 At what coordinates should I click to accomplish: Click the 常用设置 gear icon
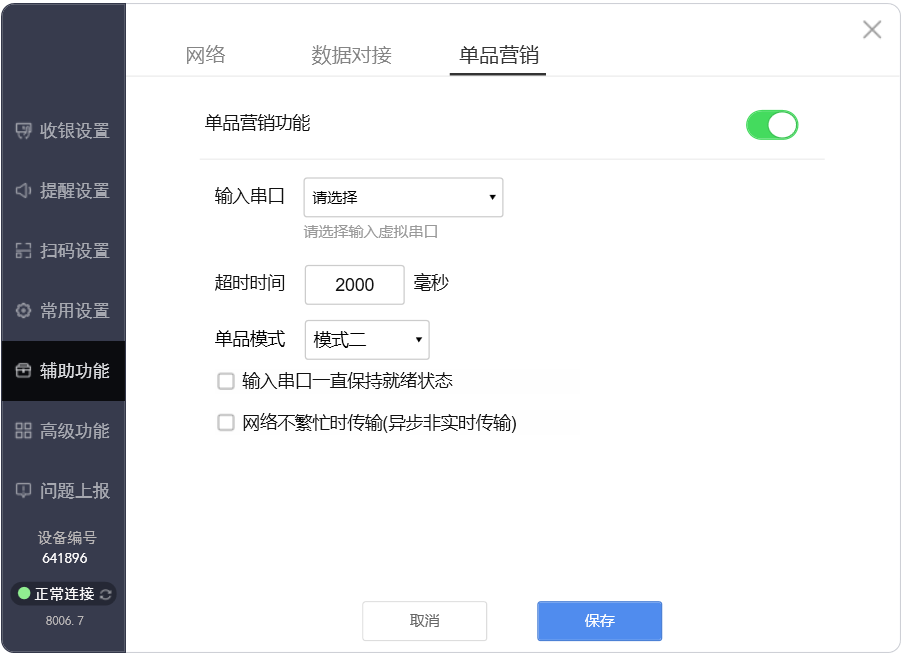[x=23, y=311]
